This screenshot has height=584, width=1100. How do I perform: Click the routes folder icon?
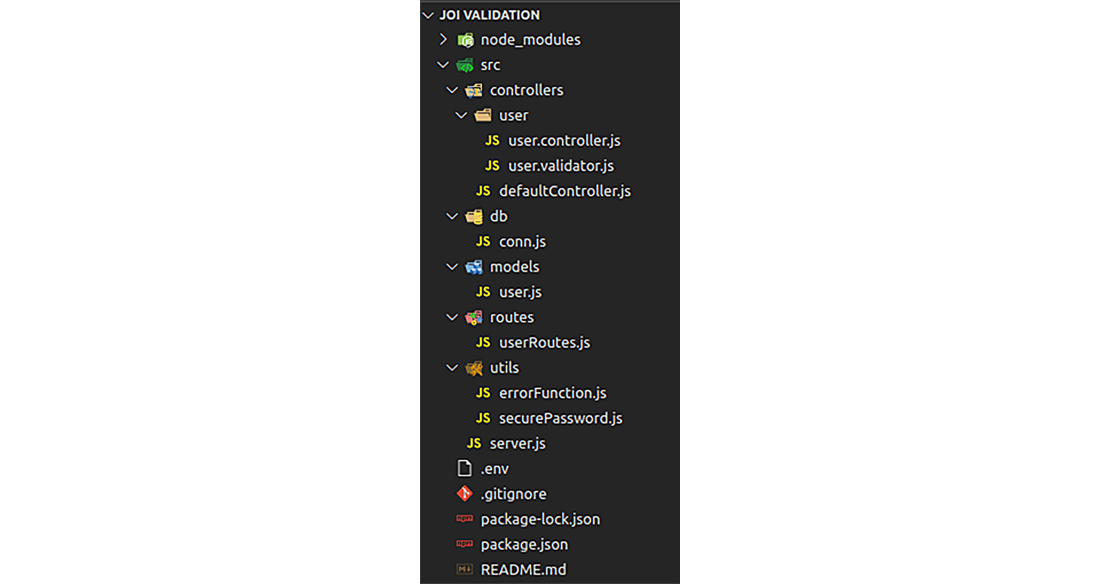(x=476, y=316)
